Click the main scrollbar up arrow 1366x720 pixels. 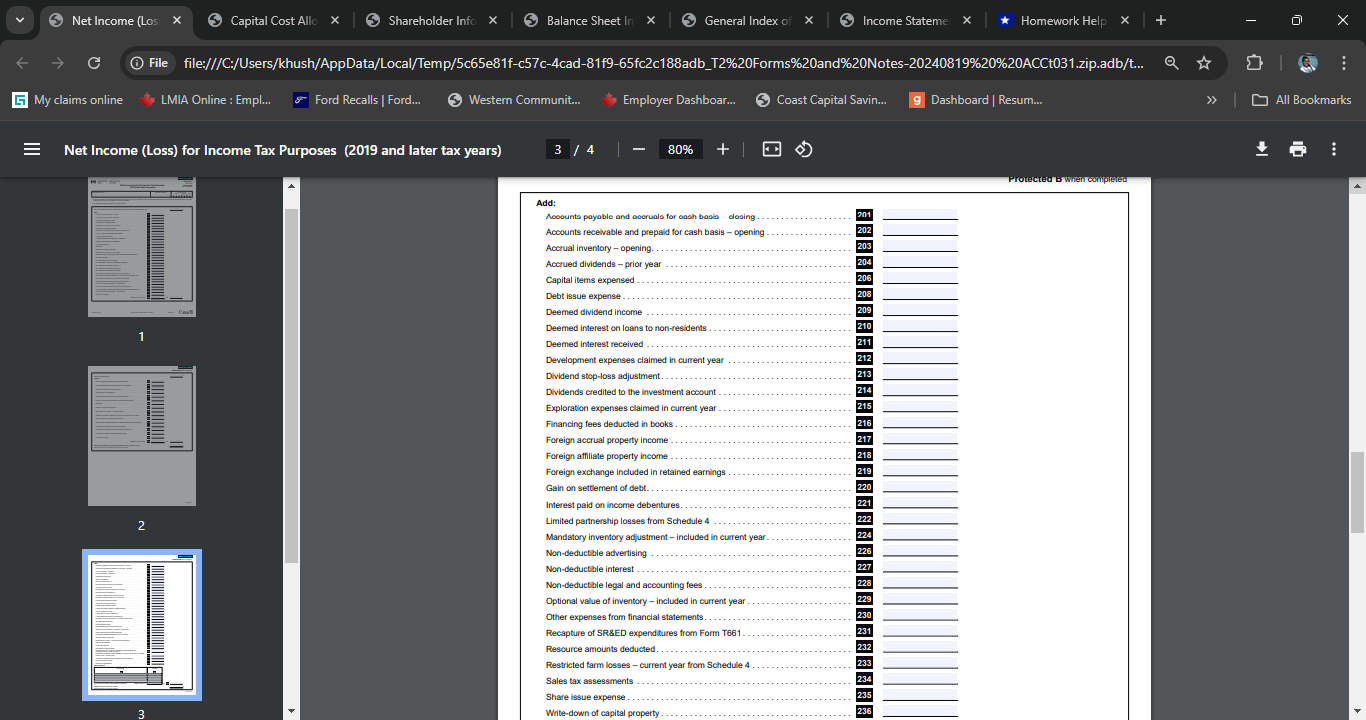pos(1358,186)
